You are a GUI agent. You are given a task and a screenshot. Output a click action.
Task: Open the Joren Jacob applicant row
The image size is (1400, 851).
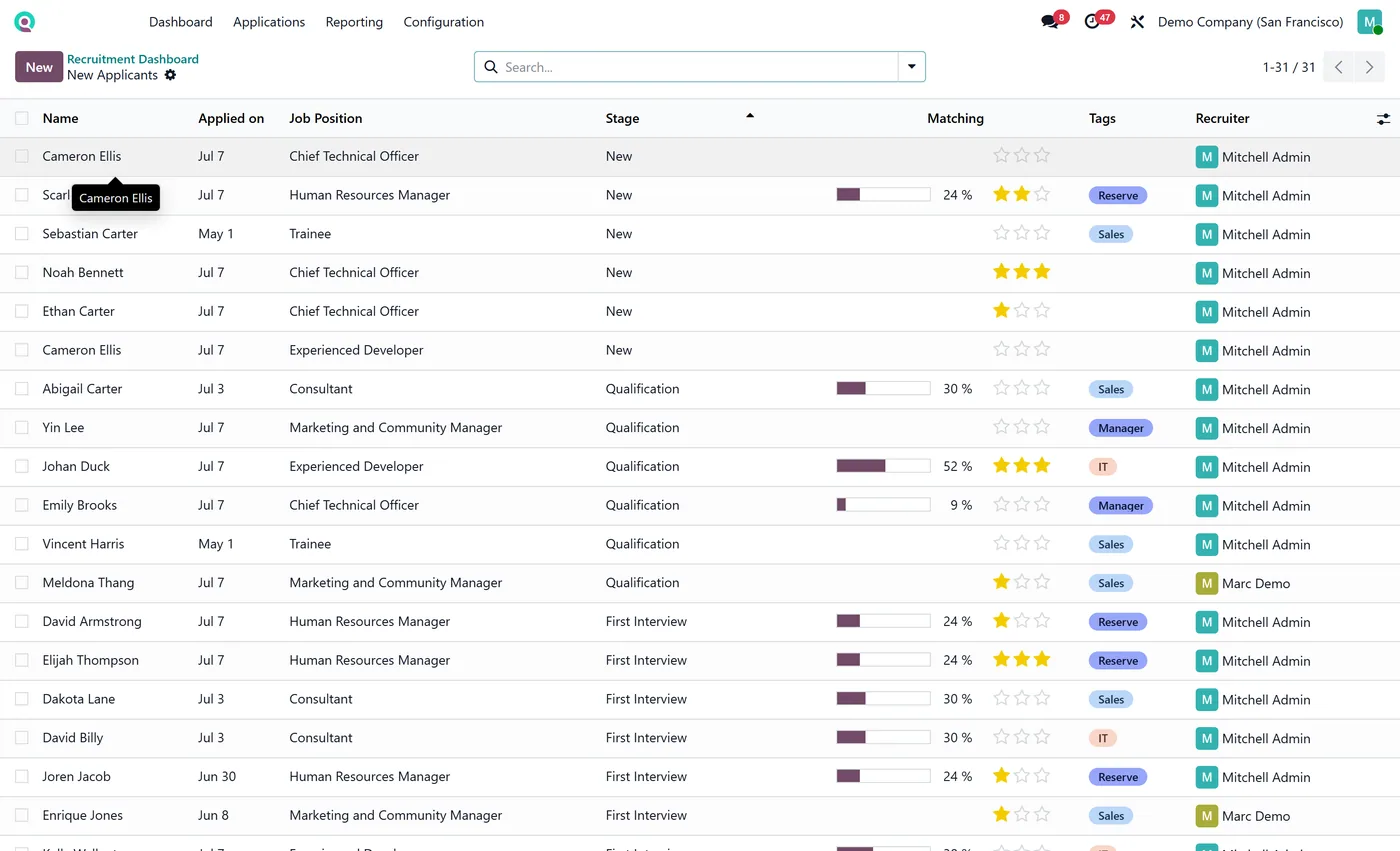pyautogui.click(x=700, y=777)
